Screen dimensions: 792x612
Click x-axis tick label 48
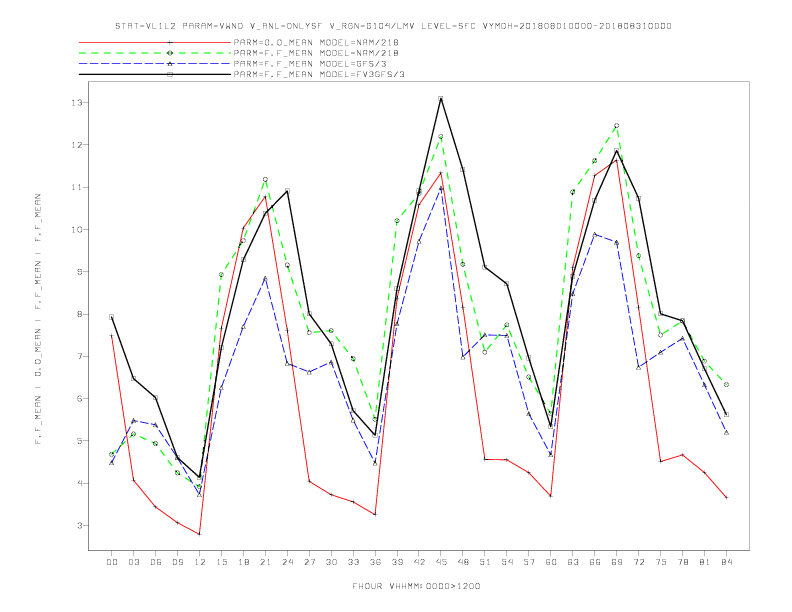(463, 562)
